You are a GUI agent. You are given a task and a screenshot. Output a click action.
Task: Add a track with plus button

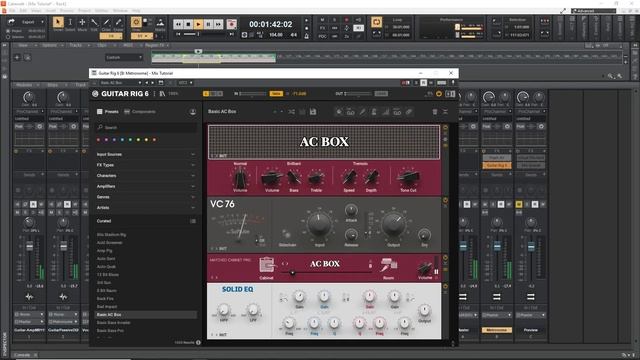(17, 58)
